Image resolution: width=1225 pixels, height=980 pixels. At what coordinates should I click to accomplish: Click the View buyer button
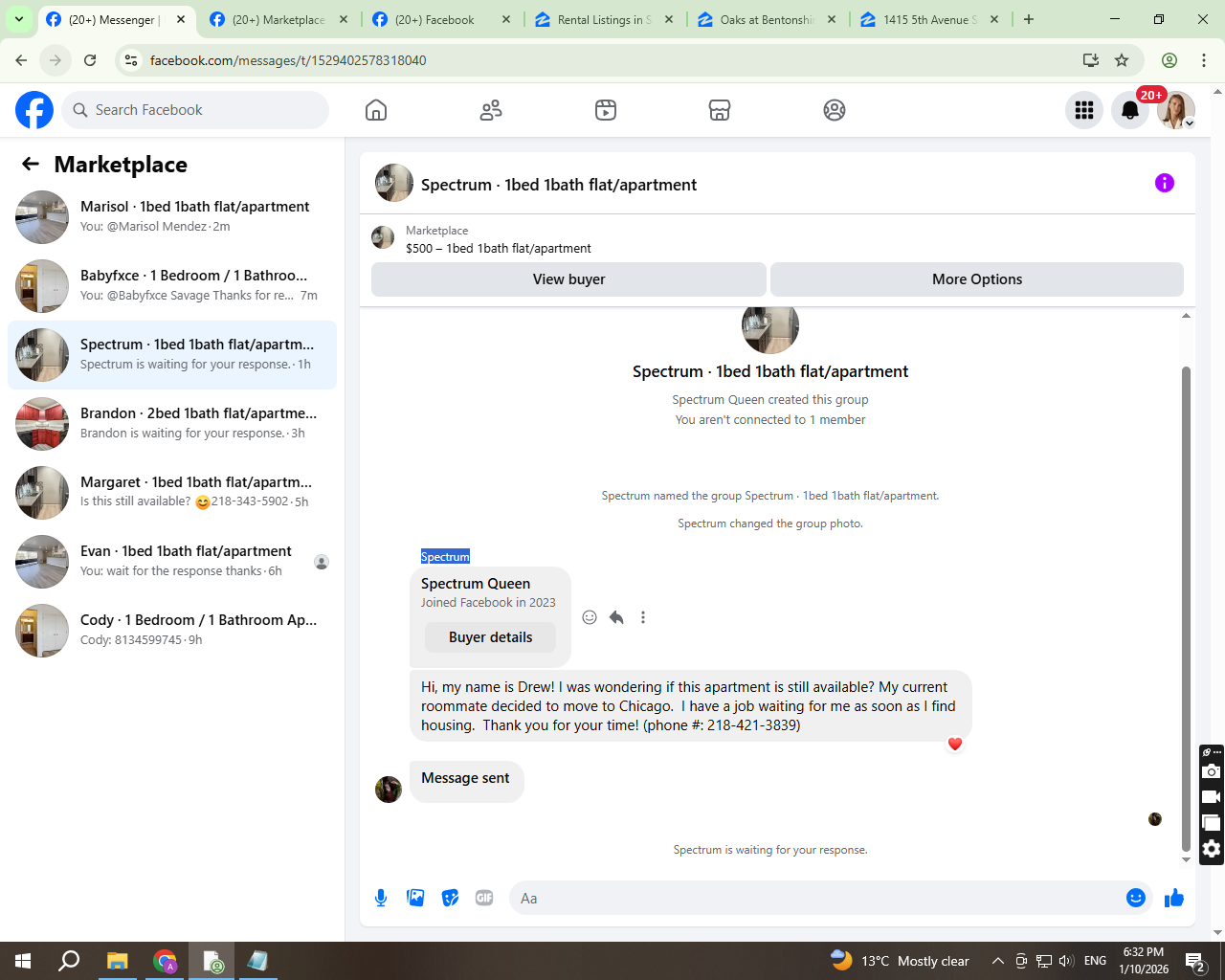coord(568,279)
